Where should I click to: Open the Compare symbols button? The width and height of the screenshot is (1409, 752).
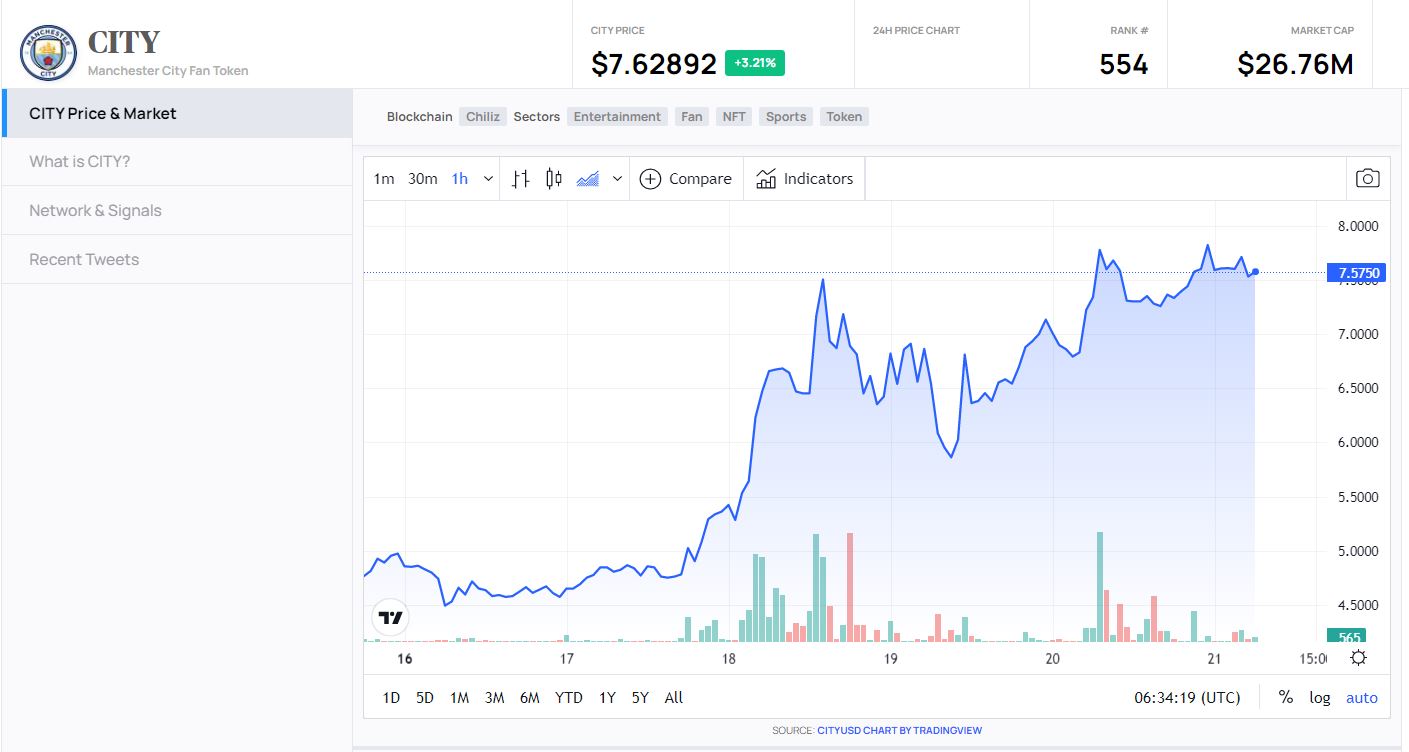686,179
